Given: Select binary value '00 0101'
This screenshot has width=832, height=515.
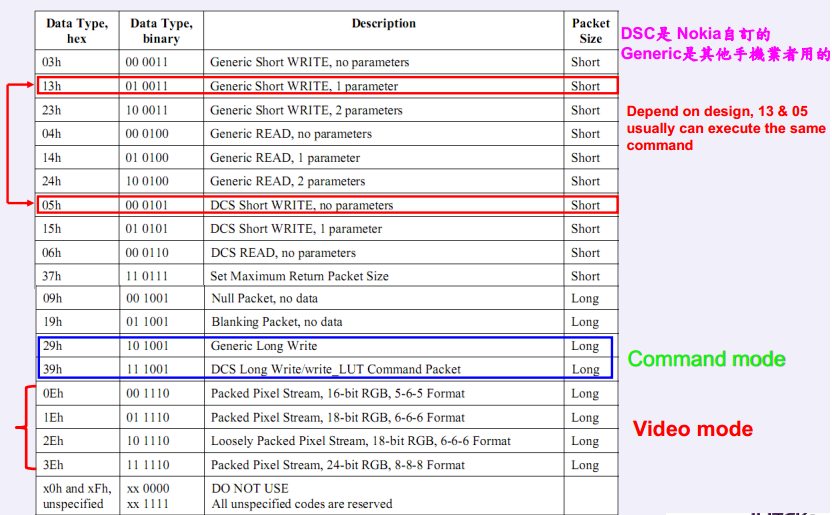Looking at the screenshot, I should pyautogui.click(x=146, y=205).
